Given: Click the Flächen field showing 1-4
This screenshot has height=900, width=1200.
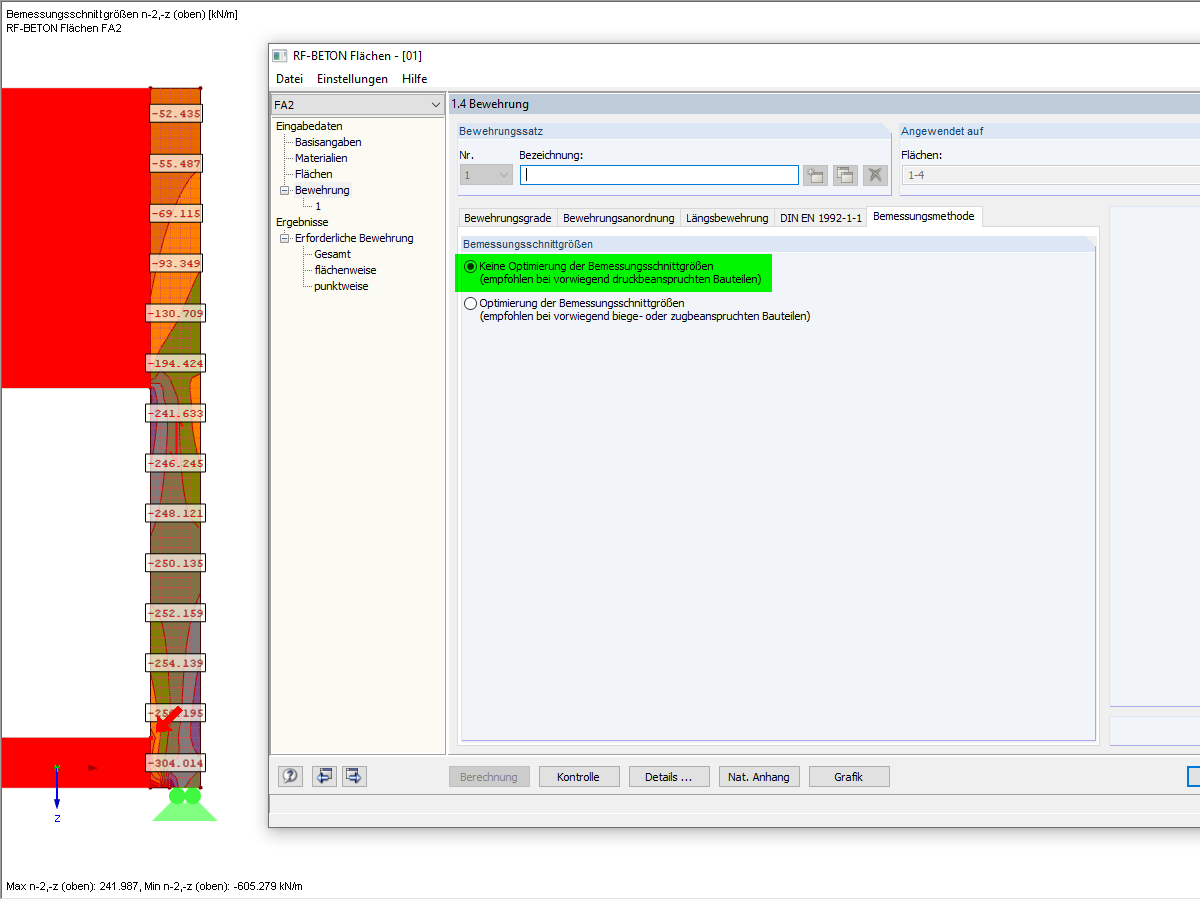Looking at the screenshot, I should pyautogui.click(x=1050, y=175).
